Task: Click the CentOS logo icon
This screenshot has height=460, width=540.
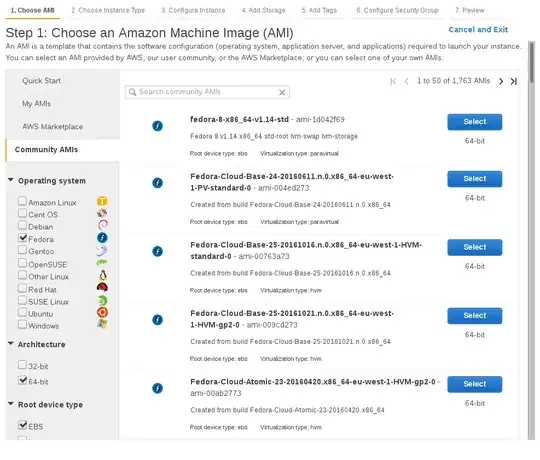Action: click(x=102, y=213)
